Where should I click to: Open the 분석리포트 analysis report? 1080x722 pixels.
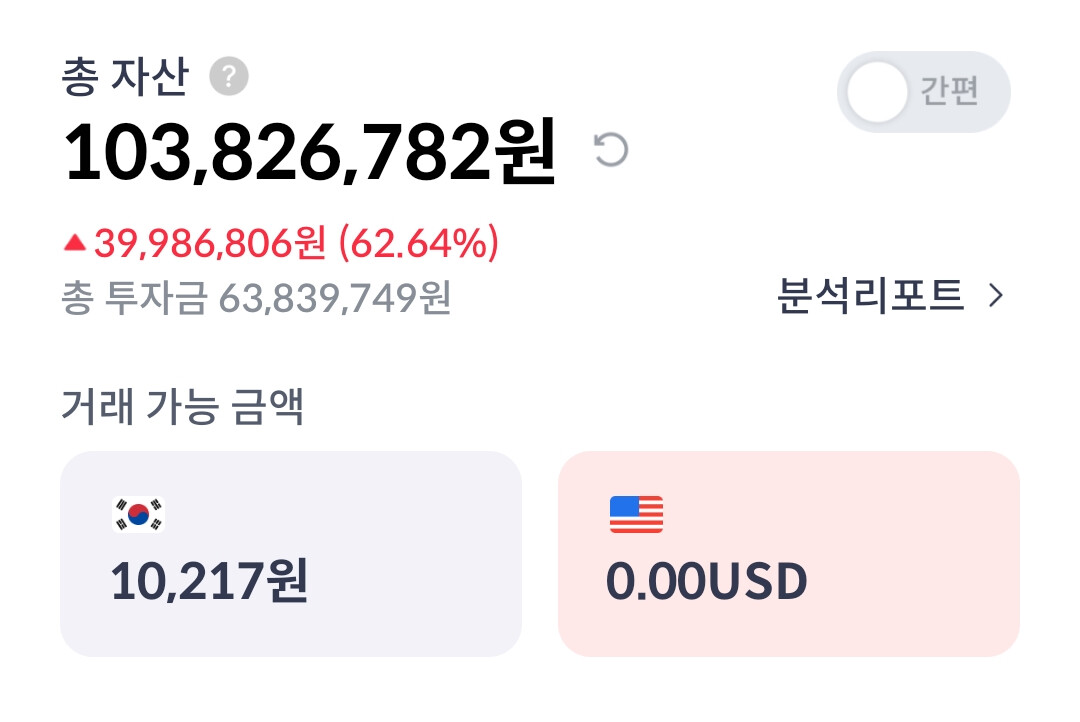click(870, 296)
